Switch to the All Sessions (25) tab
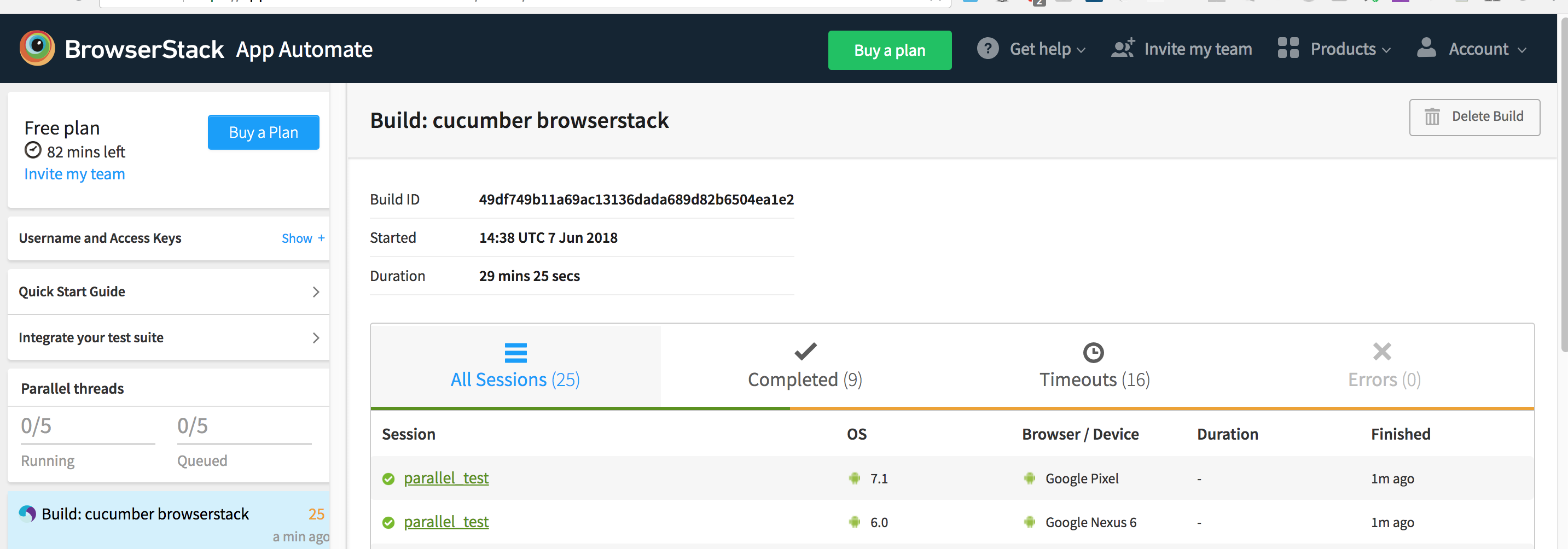 tap(515, 366)
